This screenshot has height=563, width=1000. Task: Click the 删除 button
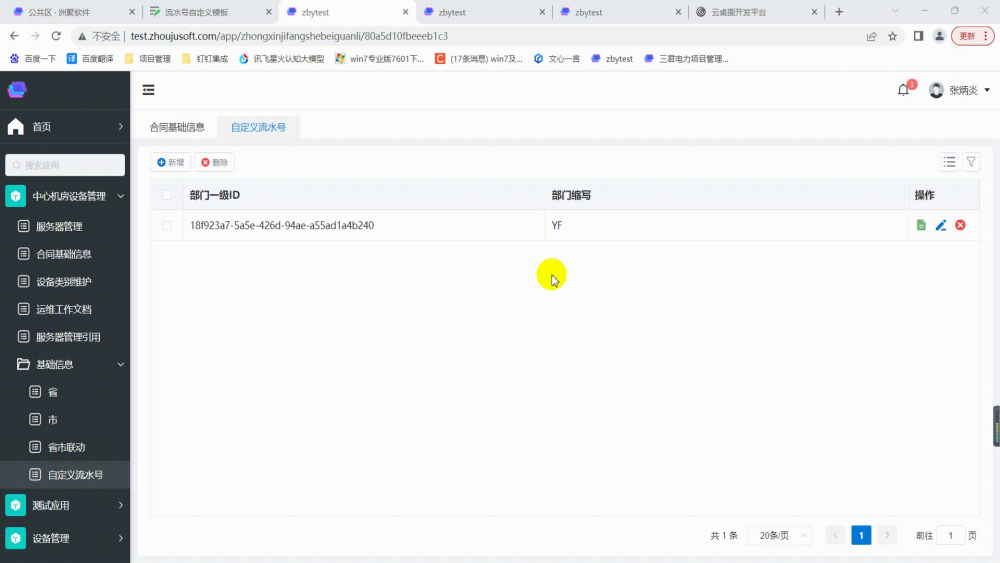click(x=214, y=162)
